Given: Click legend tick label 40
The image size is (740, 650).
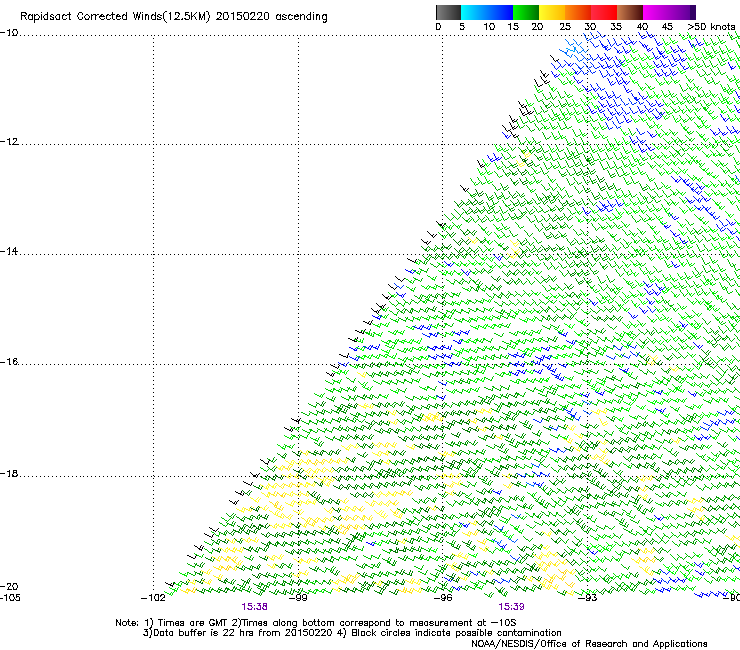Looking at the screenshot, I should (642, 27).
